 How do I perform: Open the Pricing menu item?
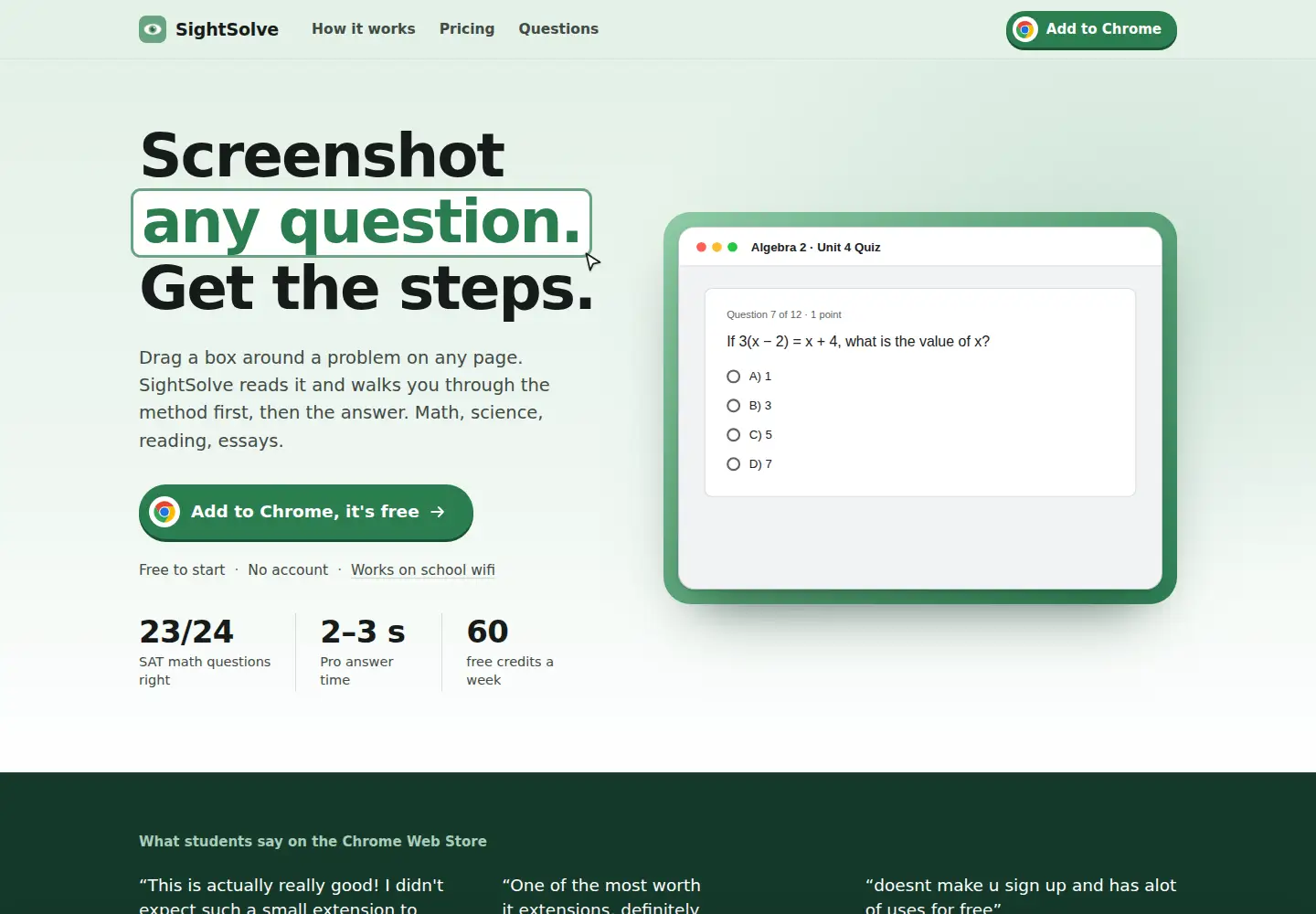467,28
